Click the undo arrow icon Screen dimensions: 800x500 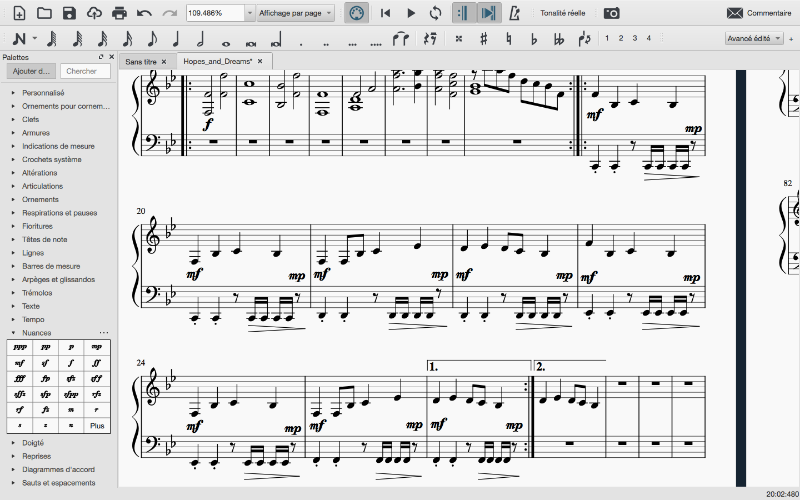tap(145, 13)
